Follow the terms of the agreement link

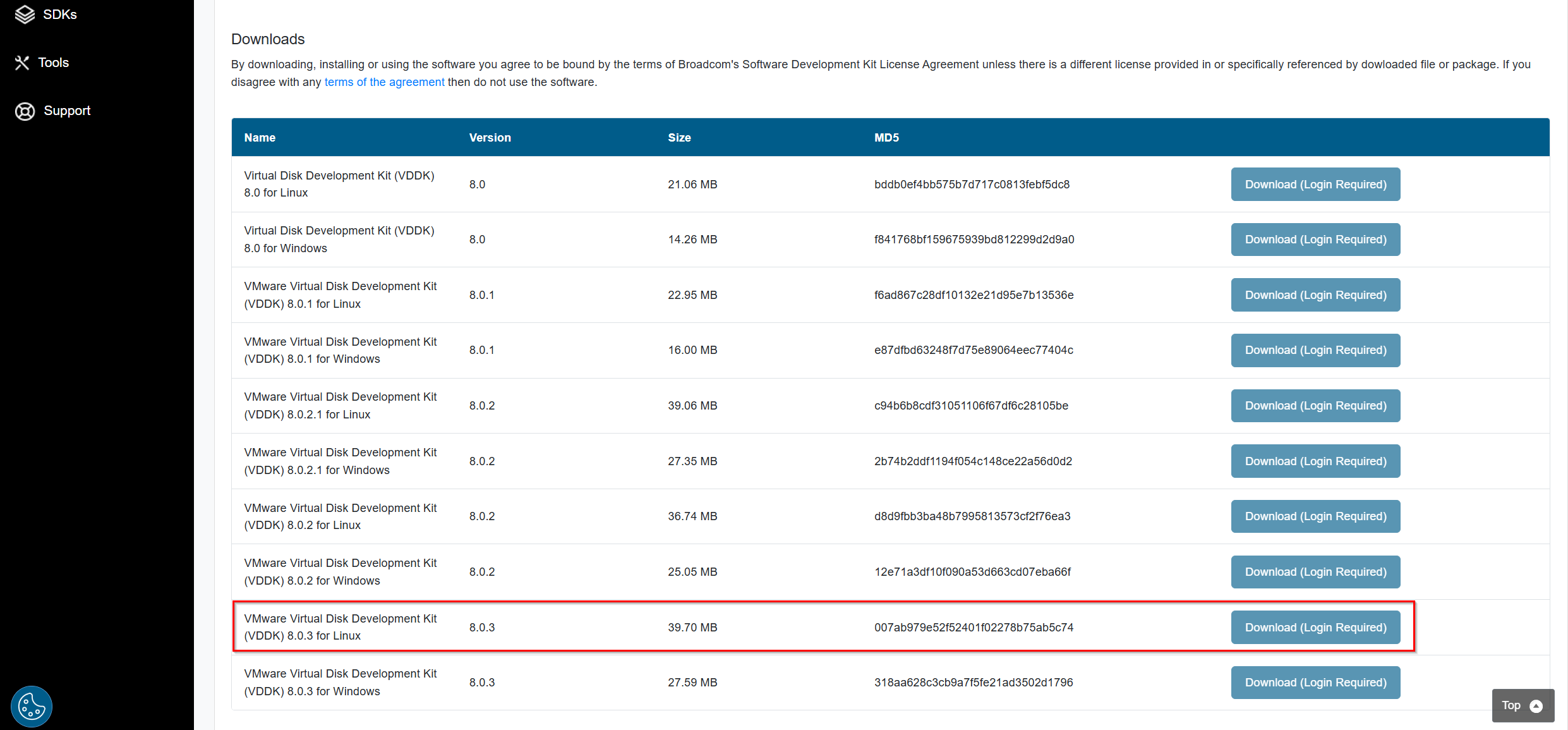click(x=384, y=82)
